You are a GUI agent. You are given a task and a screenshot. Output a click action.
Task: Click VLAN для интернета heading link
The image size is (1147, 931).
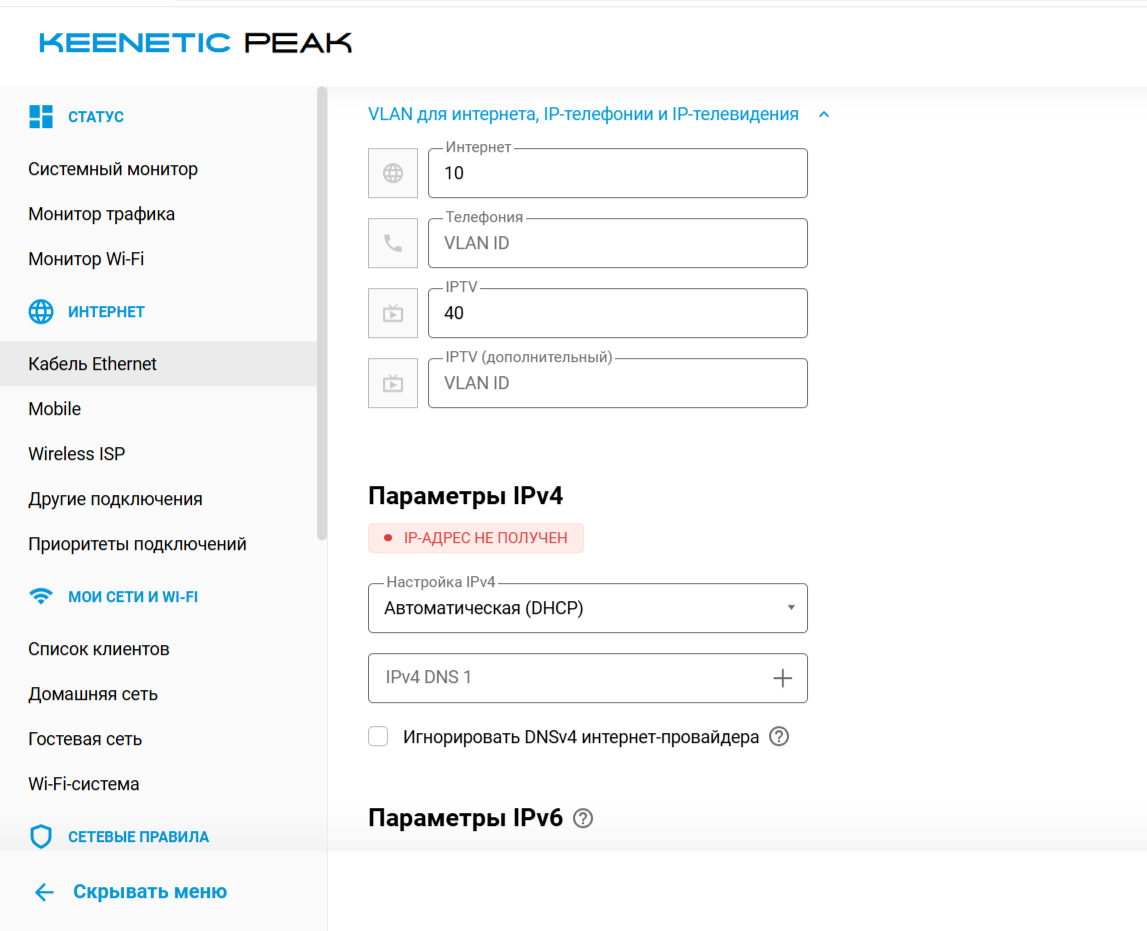[583, 114]
